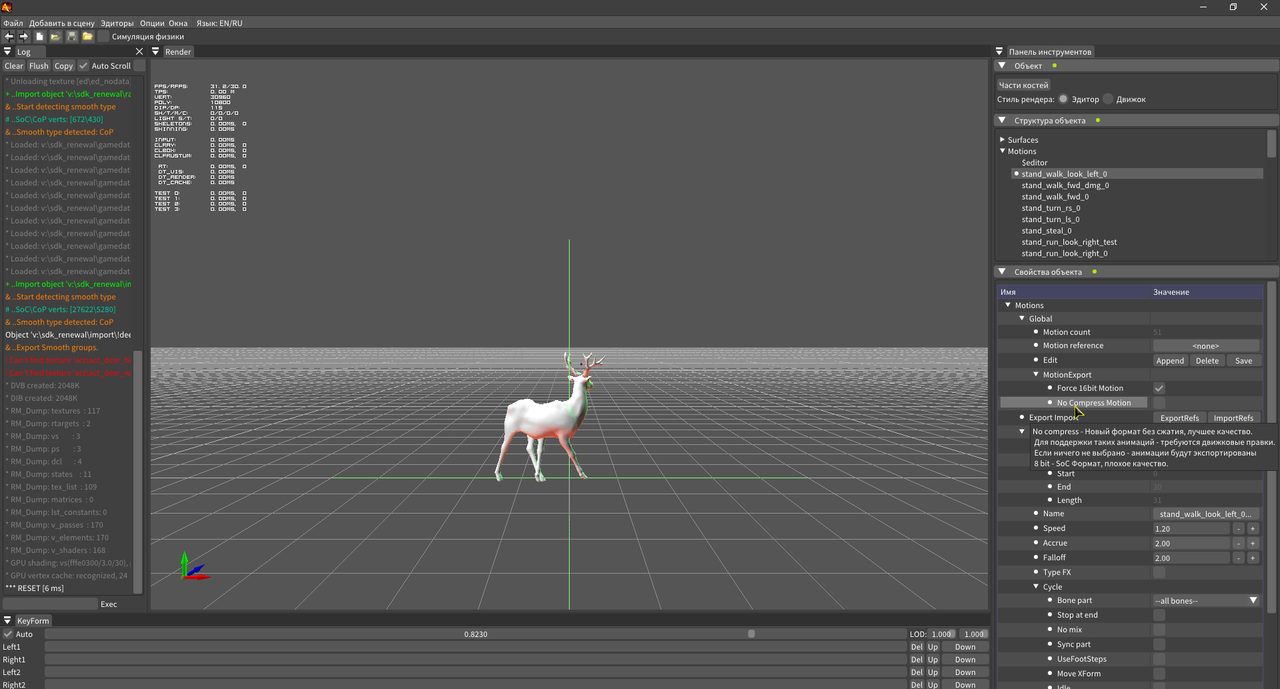Select the KeyForm tab
Screen dimensions: 1280x689
click(33, 621)
